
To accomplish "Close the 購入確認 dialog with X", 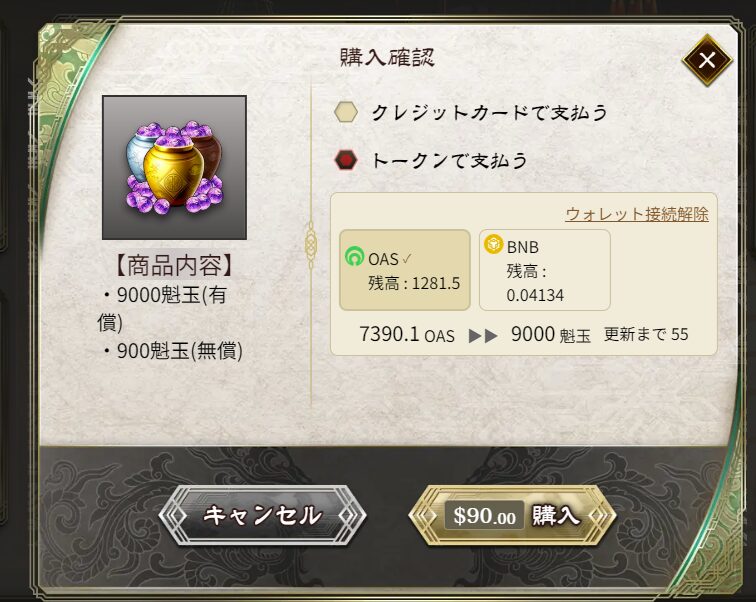I will point(707,60).
